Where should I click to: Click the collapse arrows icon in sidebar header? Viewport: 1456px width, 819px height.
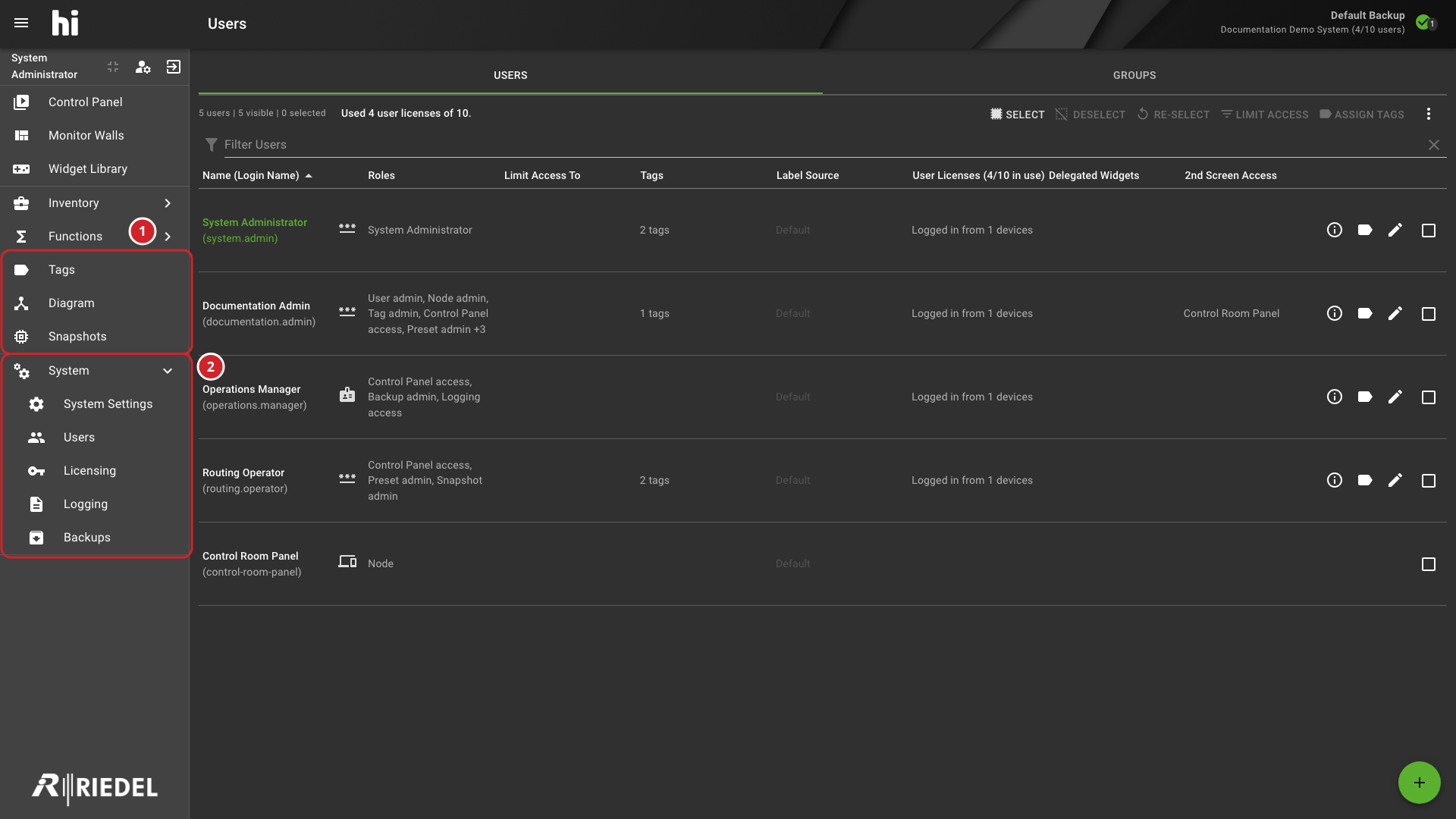pos(113,67)
